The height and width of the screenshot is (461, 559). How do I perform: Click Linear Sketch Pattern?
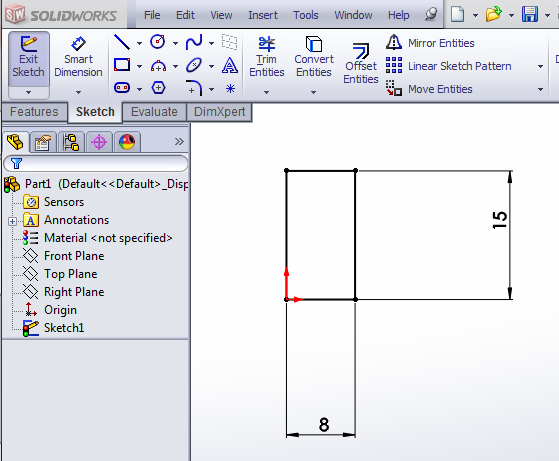click(x=449, y=66)
